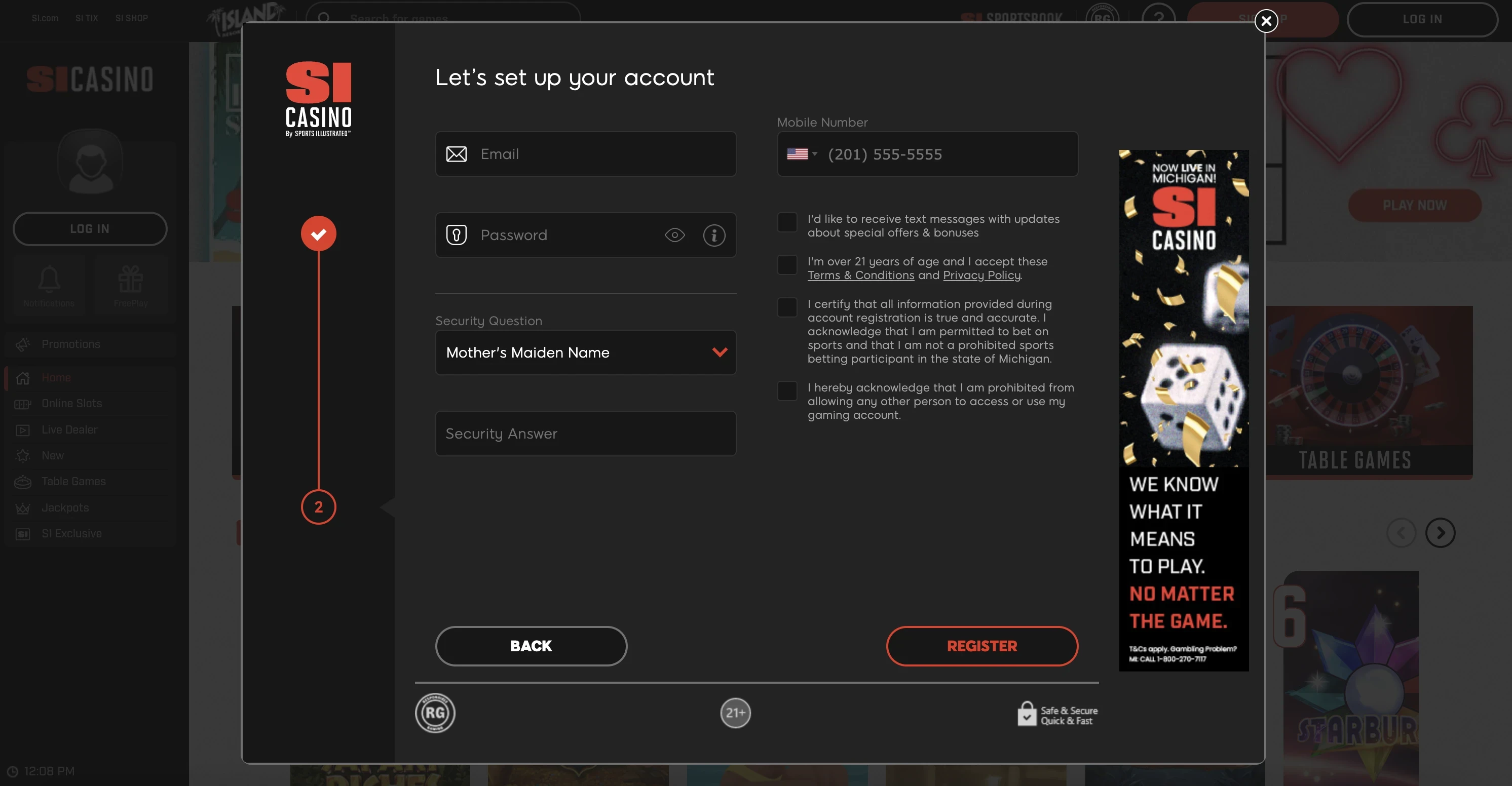Open the Terms & Conditions link
1512x786 pixels.
860,275
